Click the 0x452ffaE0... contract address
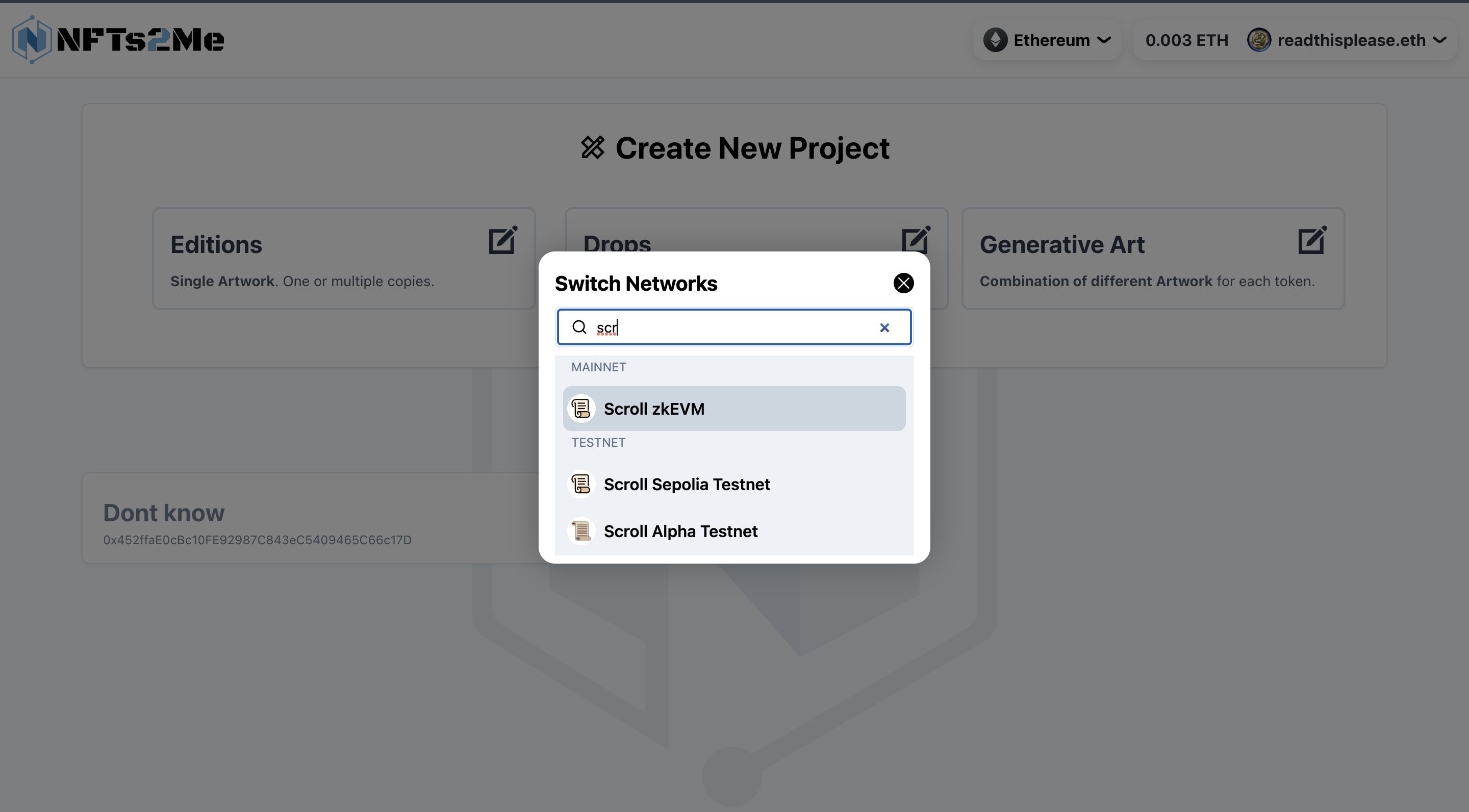 [x=257, y=540]
